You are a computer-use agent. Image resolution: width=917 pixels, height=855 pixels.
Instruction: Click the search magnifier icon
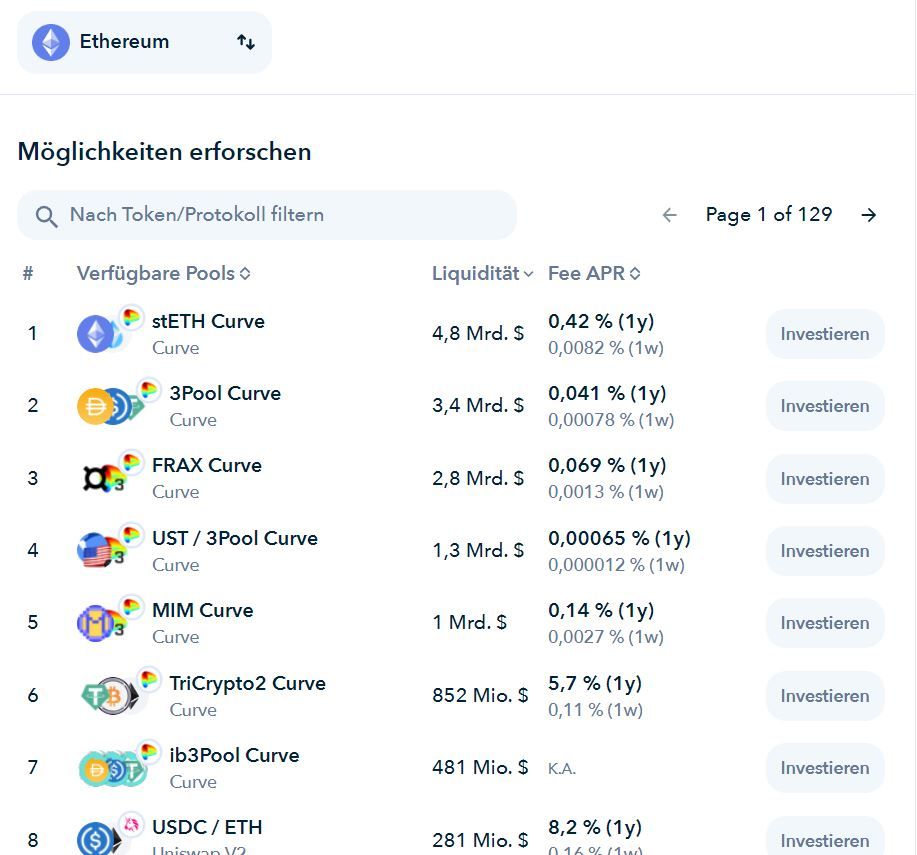click(46, 216)
